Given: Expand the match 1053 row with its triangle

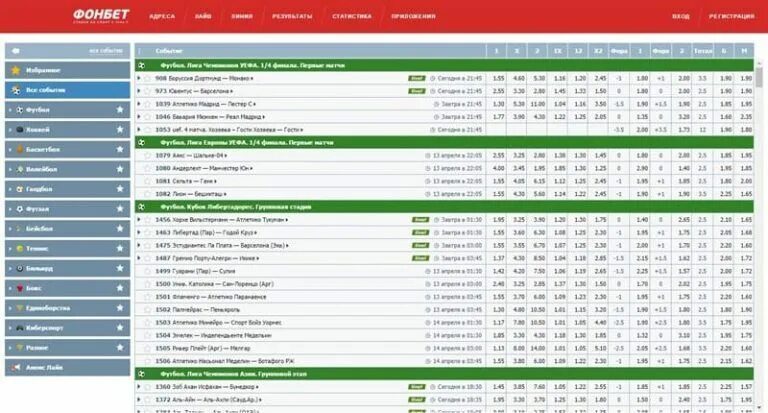Looking at the screenshot, I should click(x=139, y=129).
